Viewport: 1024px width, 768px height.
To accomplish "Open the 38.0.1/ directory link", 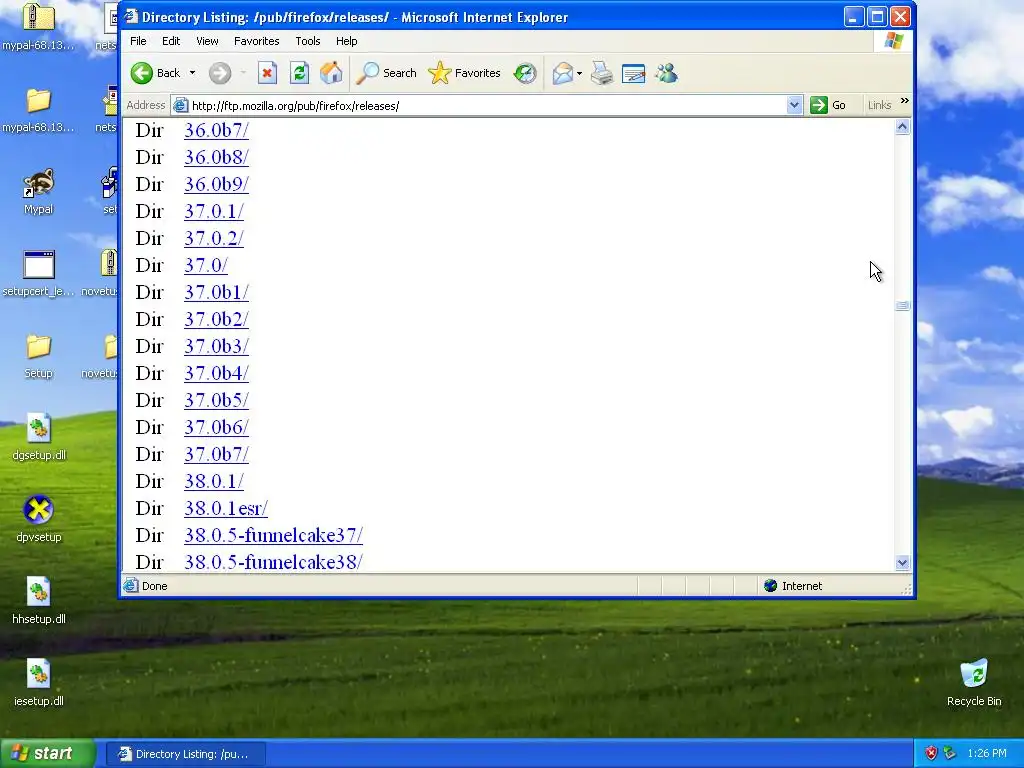I will tap(214, 481).
